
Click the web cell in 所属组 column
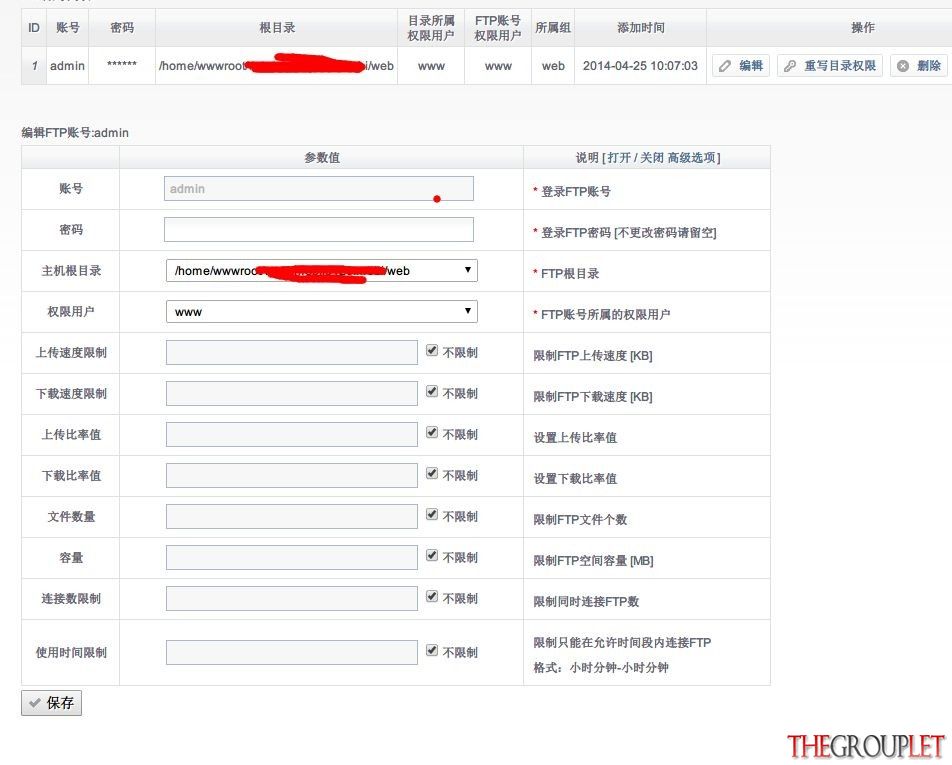point(553,66)
